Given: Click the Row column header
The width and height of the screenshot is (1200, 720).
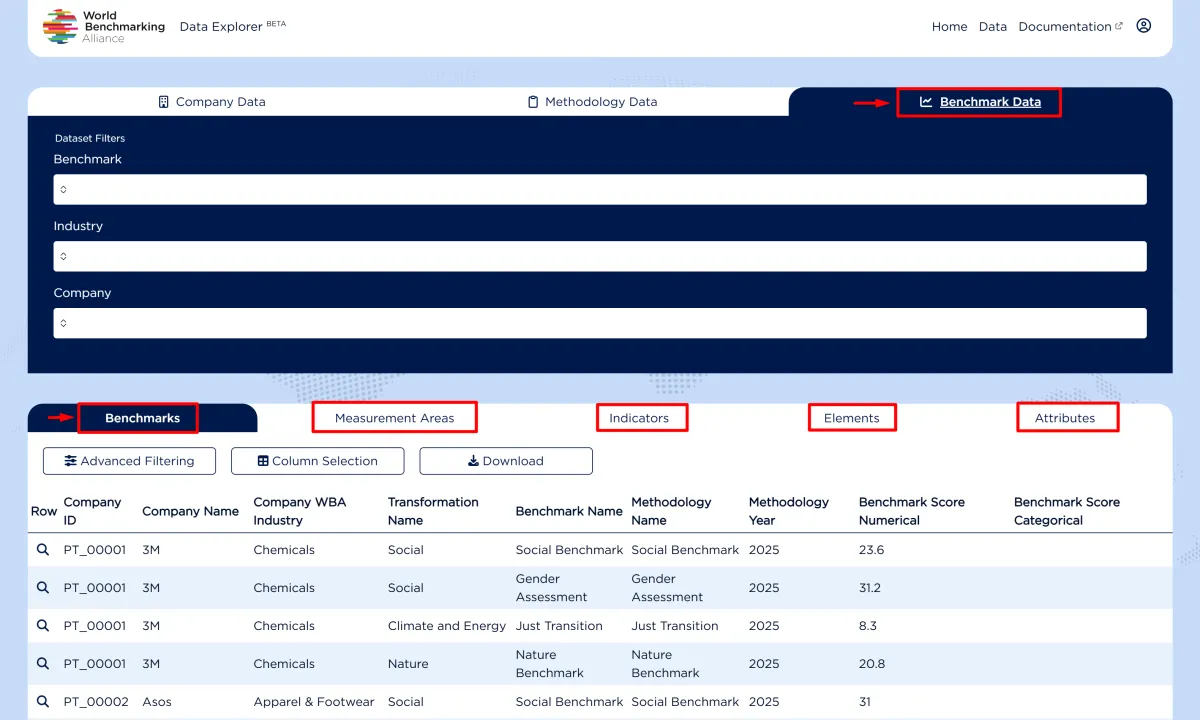Looking at the screenshot, I should tap(44, 511).
